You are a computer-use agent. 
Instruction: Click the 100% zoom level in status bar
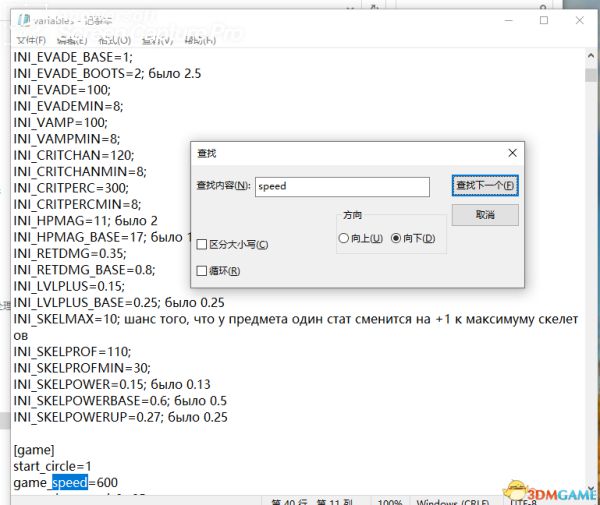pyautogui.click(x=391, y=499)
